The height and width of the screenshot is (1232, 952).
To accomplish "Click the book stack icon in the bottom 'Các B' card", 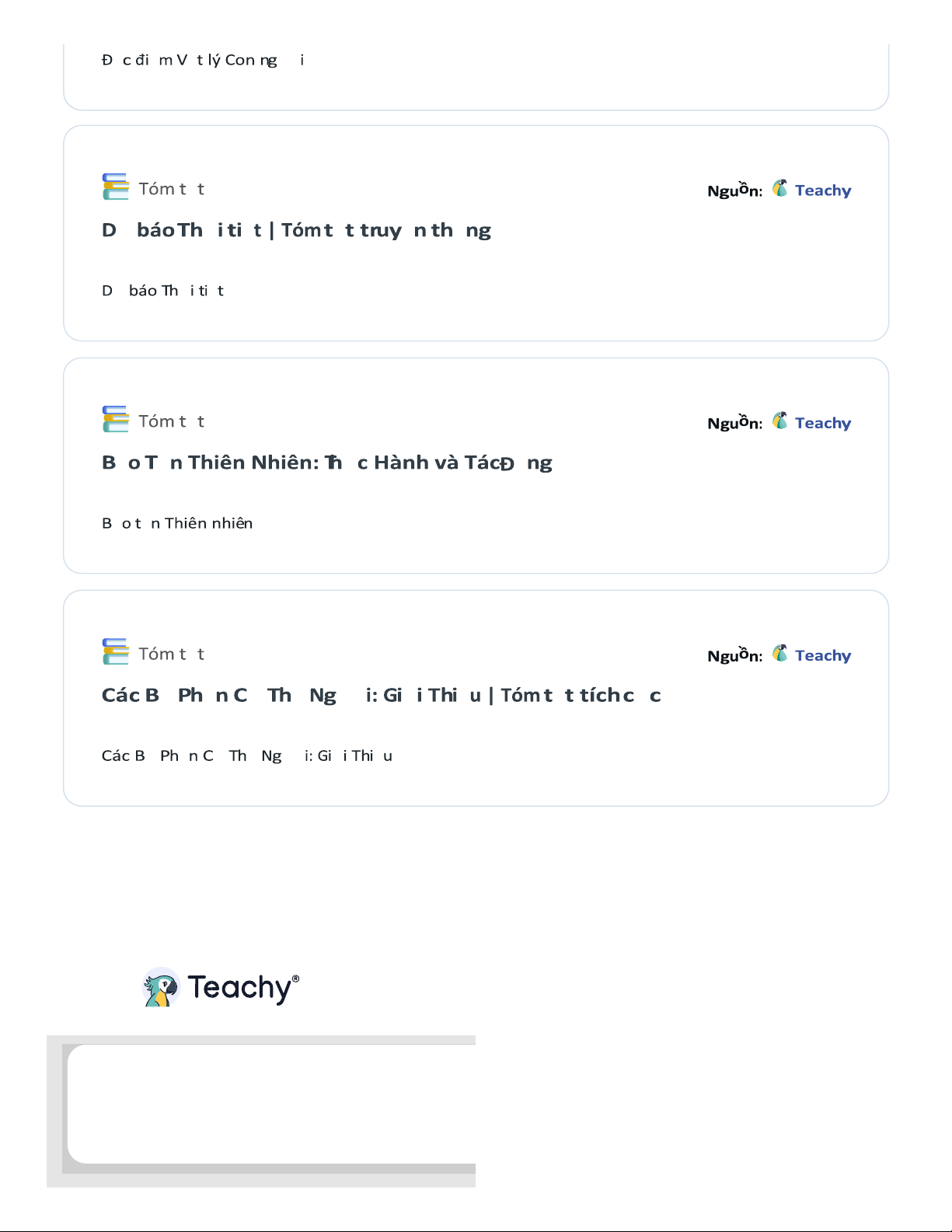I will point(115,651).
